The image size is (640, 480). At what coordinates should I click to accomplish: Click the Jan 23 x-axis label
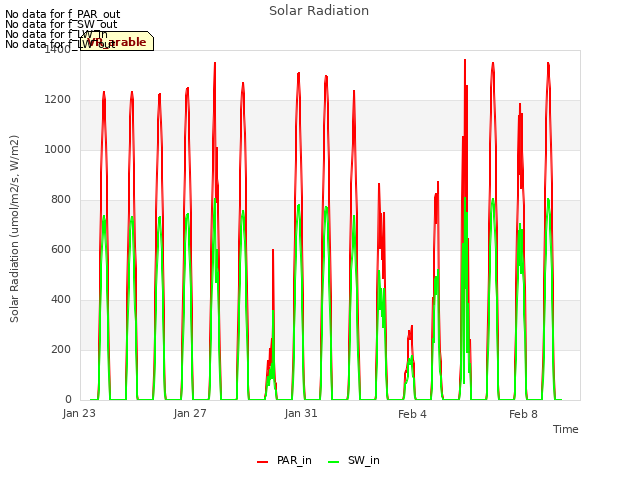point(79,413)
